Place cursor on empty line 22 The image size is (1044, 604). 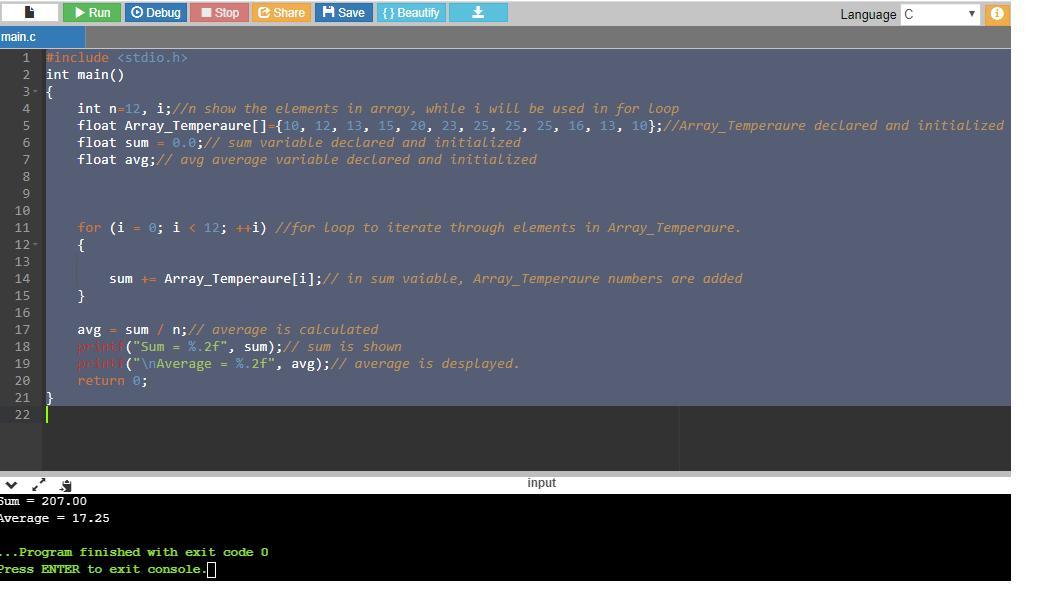click(x=300, y=415)
